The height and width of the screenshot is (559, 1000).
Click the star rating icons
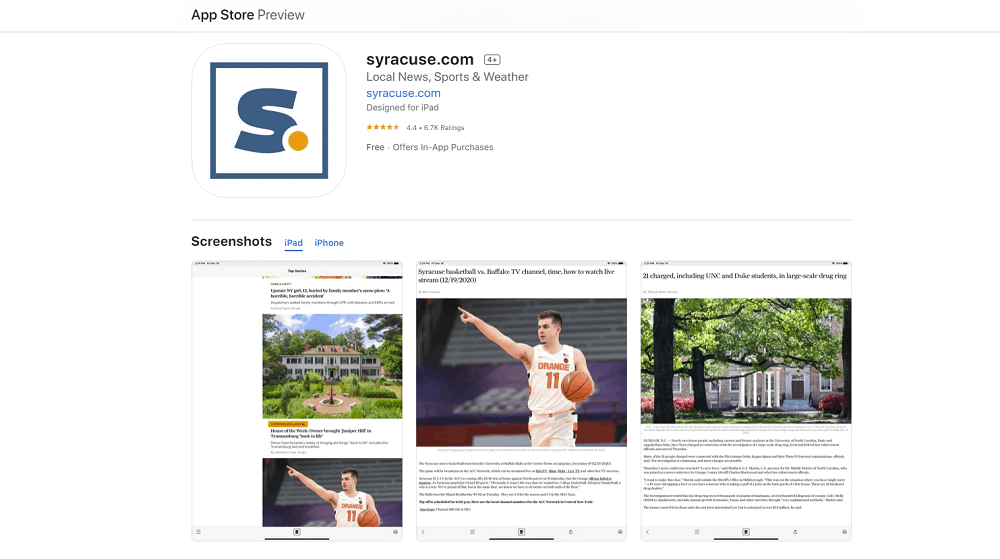click(x=383, y=127)
